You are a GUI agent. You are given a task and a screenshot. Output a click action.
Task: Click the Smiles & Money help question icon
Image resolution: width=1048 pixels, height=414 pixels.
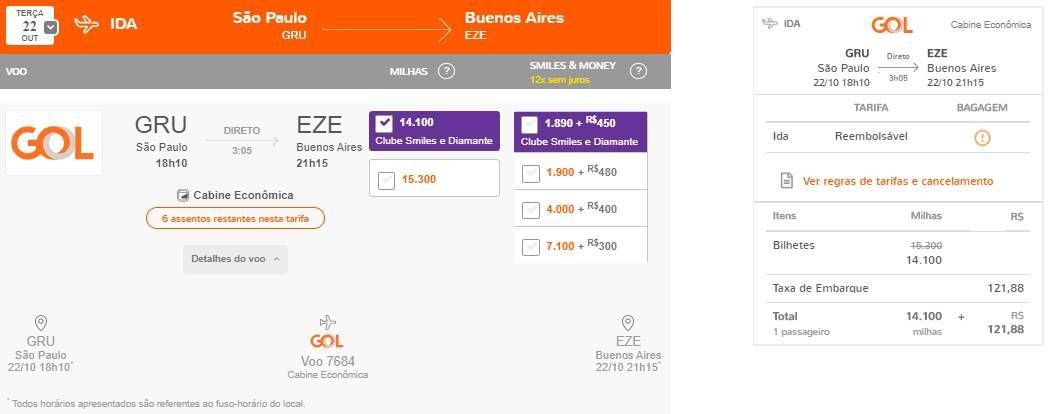pyautogui.click(x=638, y=71)
